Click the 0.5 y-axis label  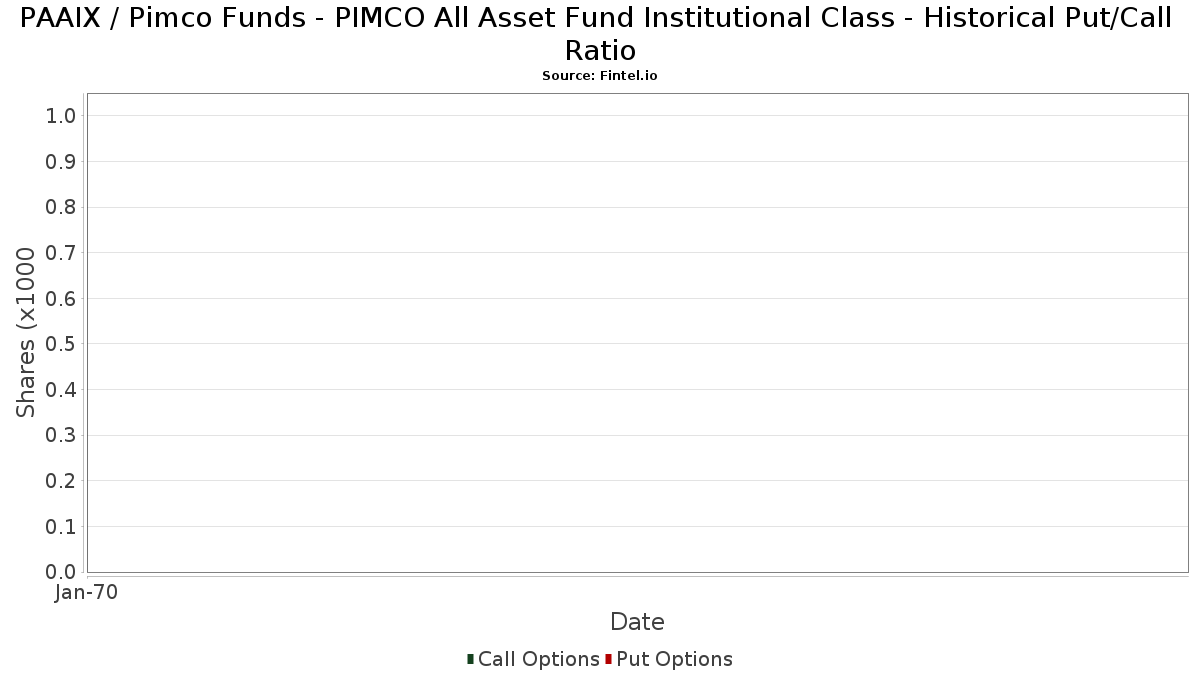pyautogui.click(x=61, y=344)
